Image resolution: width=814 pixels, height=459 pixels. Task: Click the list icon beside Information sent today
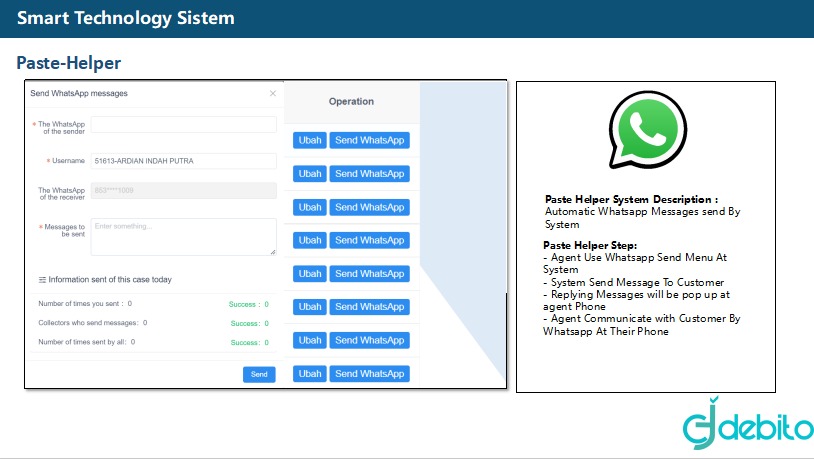[42, 280]
